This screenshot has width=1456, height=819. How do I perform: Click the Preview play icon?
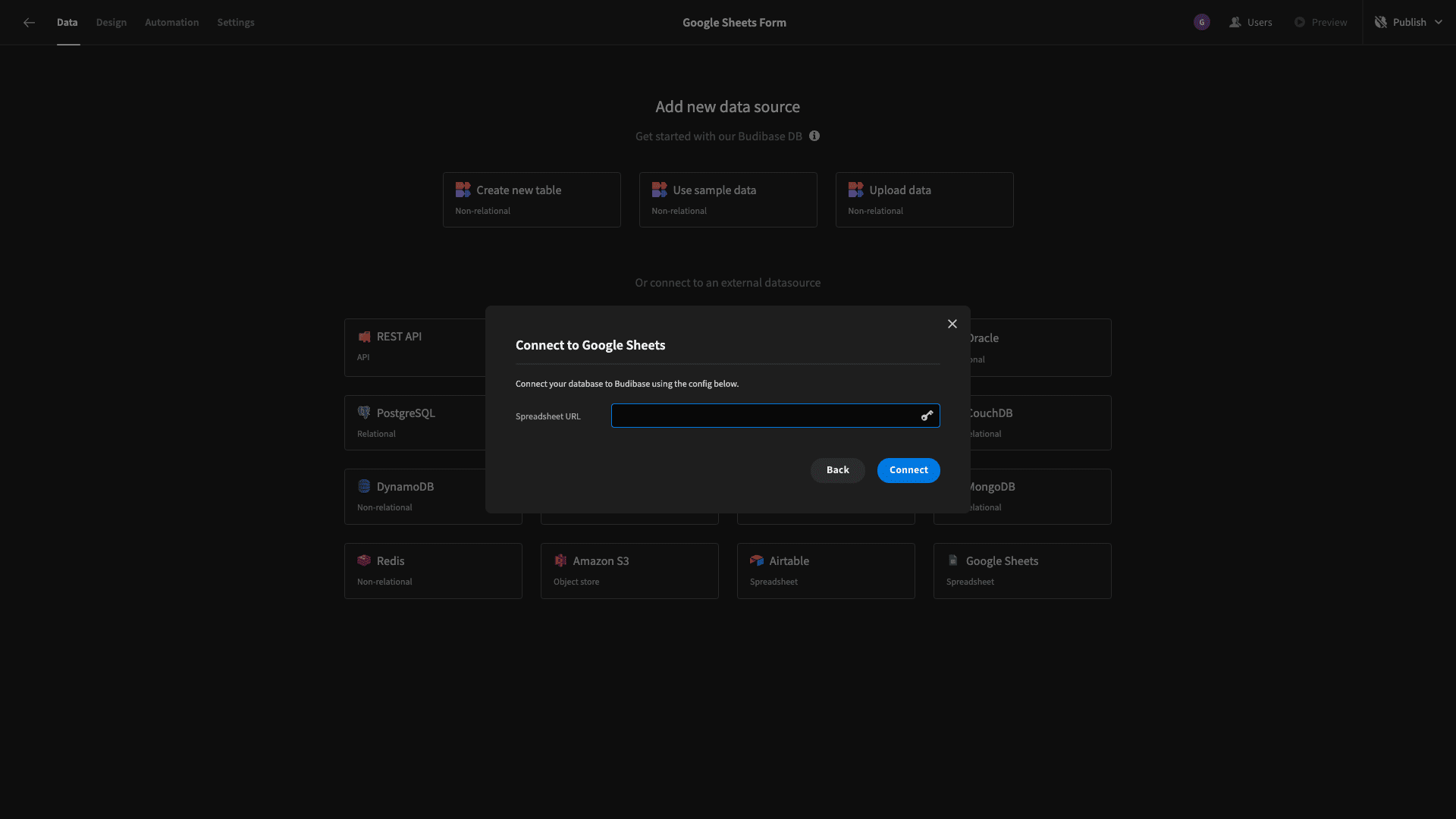pos(1300,23)
